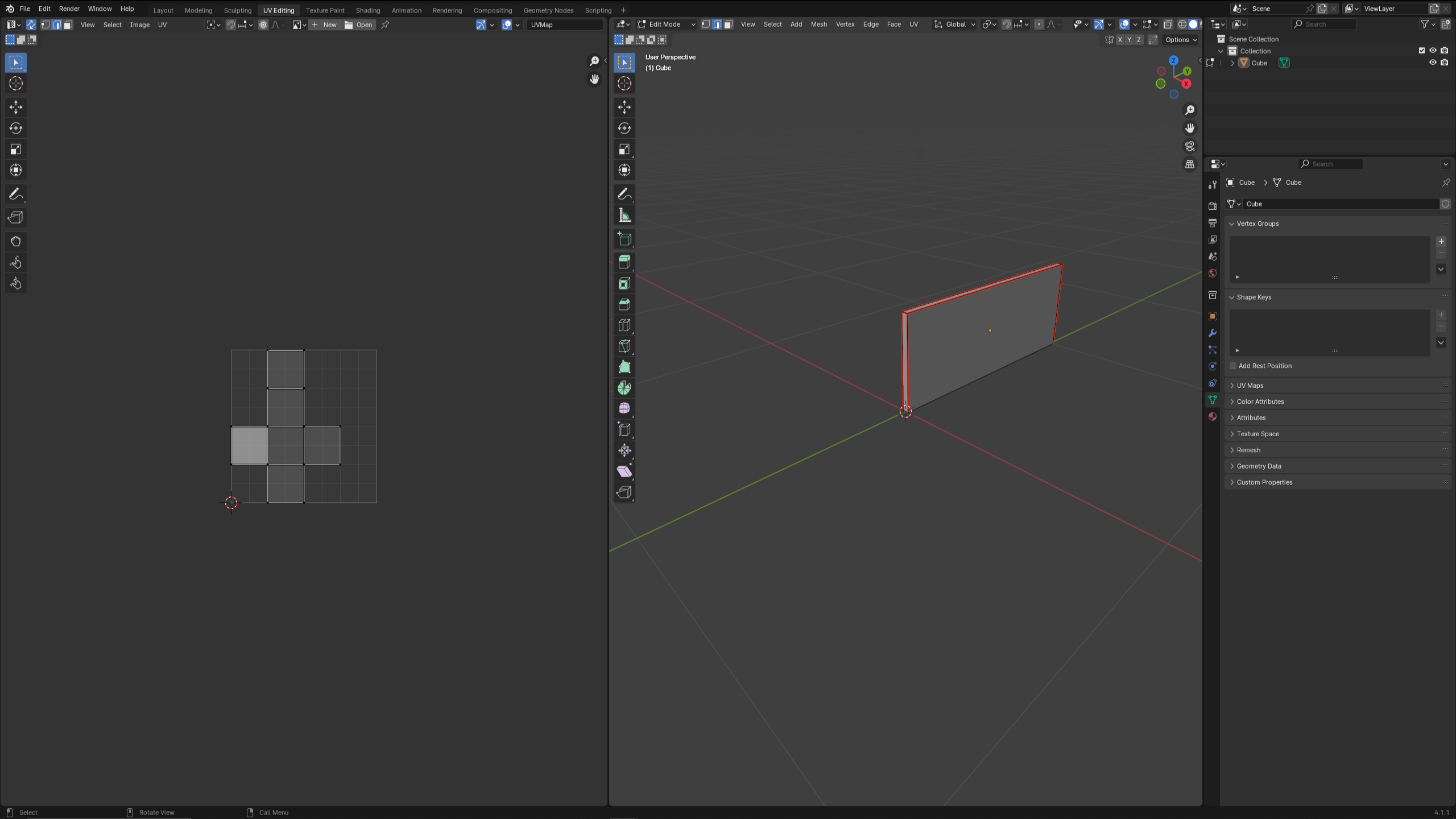Expand the UV Maps panel
The height and width of the screenshot is (819, 1456).
[x=1250, y=385]
